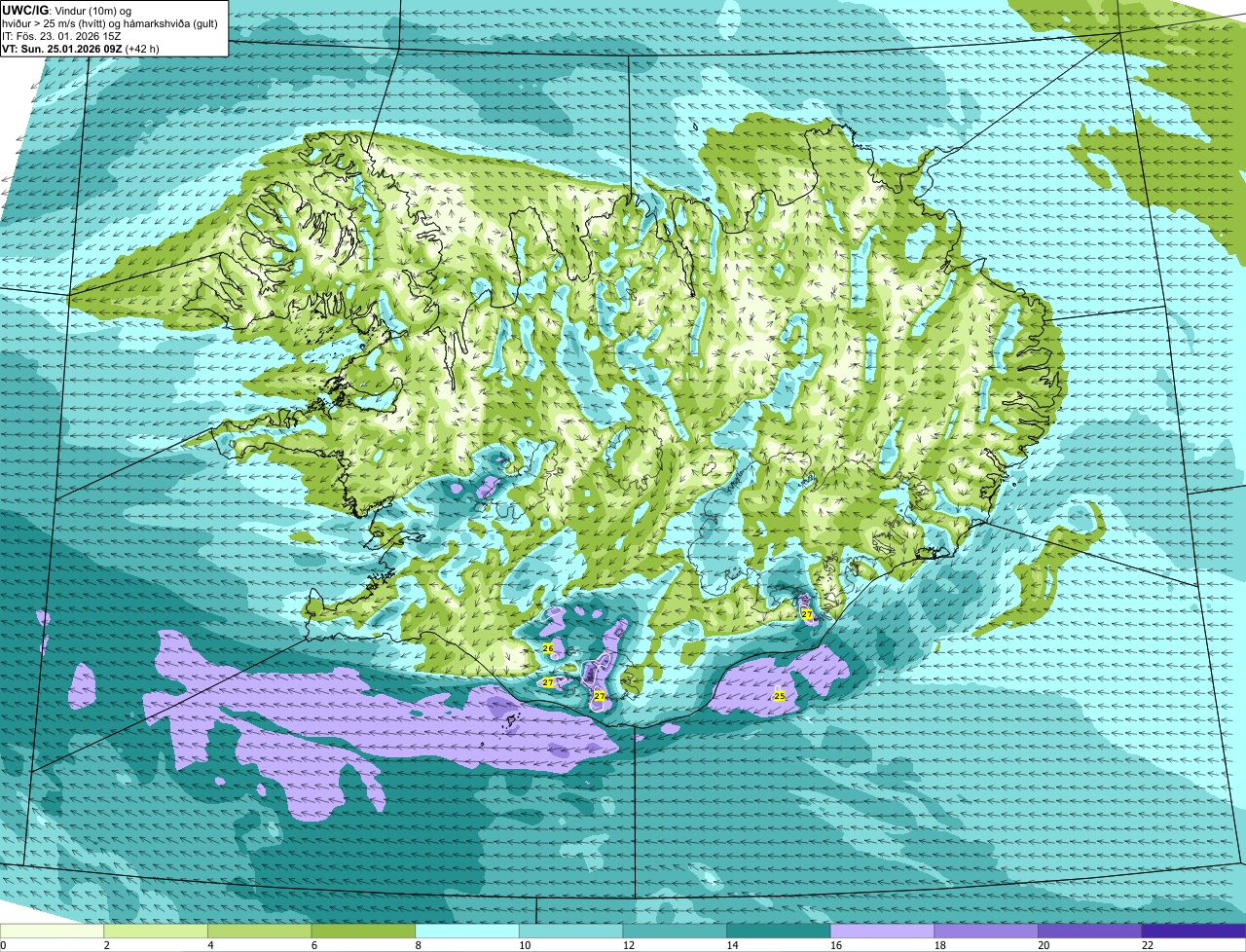The width and height of the screenshot is (1246, 952).
Task: Click the scale tick label "14"
Action: (x=732, y=945)
